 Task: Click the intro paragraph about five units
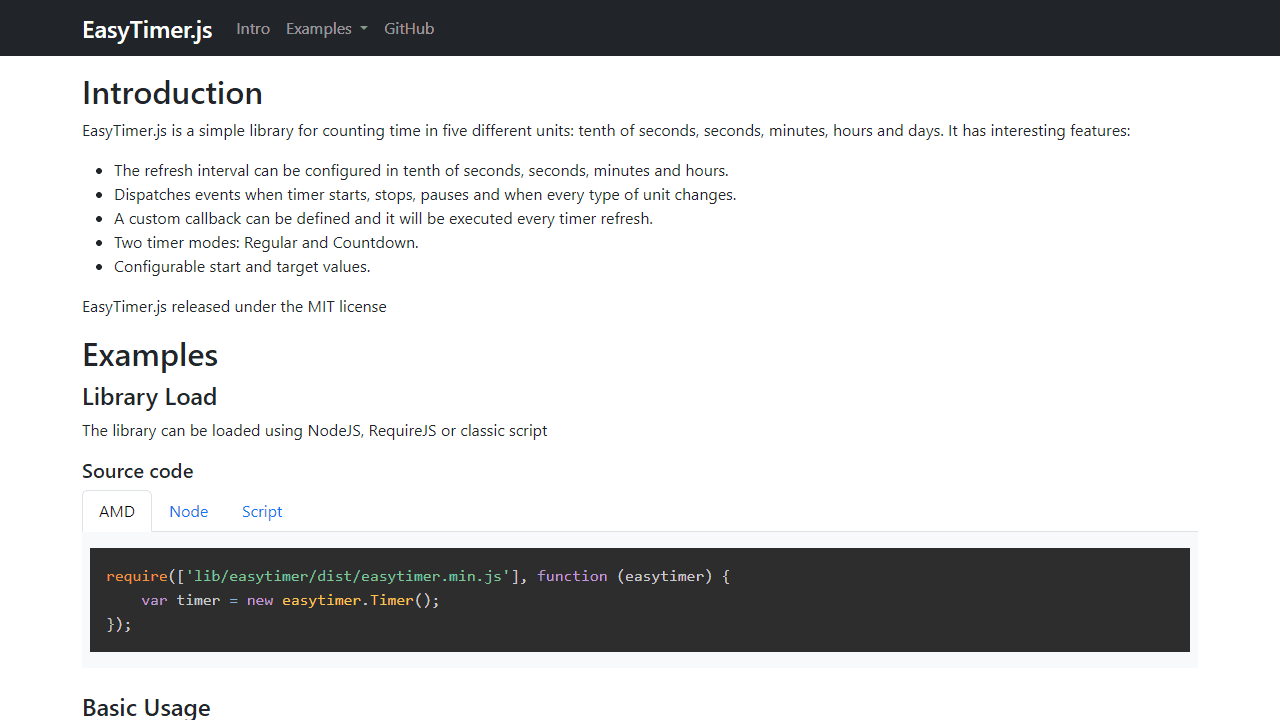606,131
